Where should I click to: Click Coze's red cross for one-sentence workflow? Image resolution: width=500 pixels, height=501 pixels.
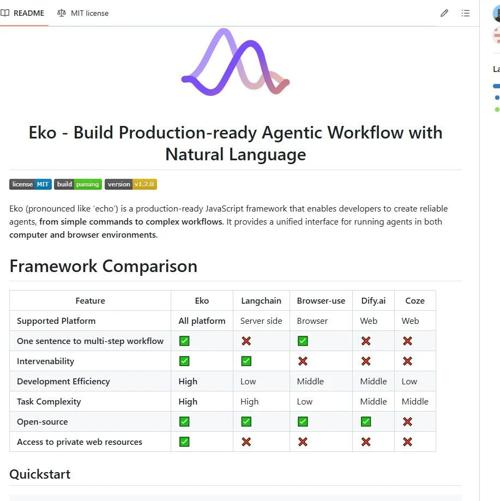tap(407, 341)
